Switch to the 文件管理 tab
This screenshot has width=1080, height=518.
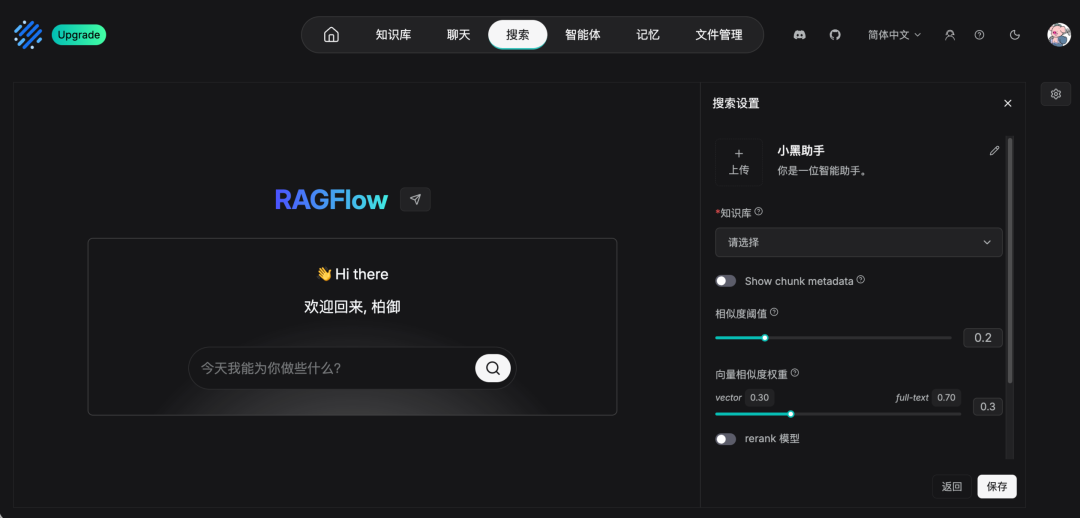click(x=718, y=34)
